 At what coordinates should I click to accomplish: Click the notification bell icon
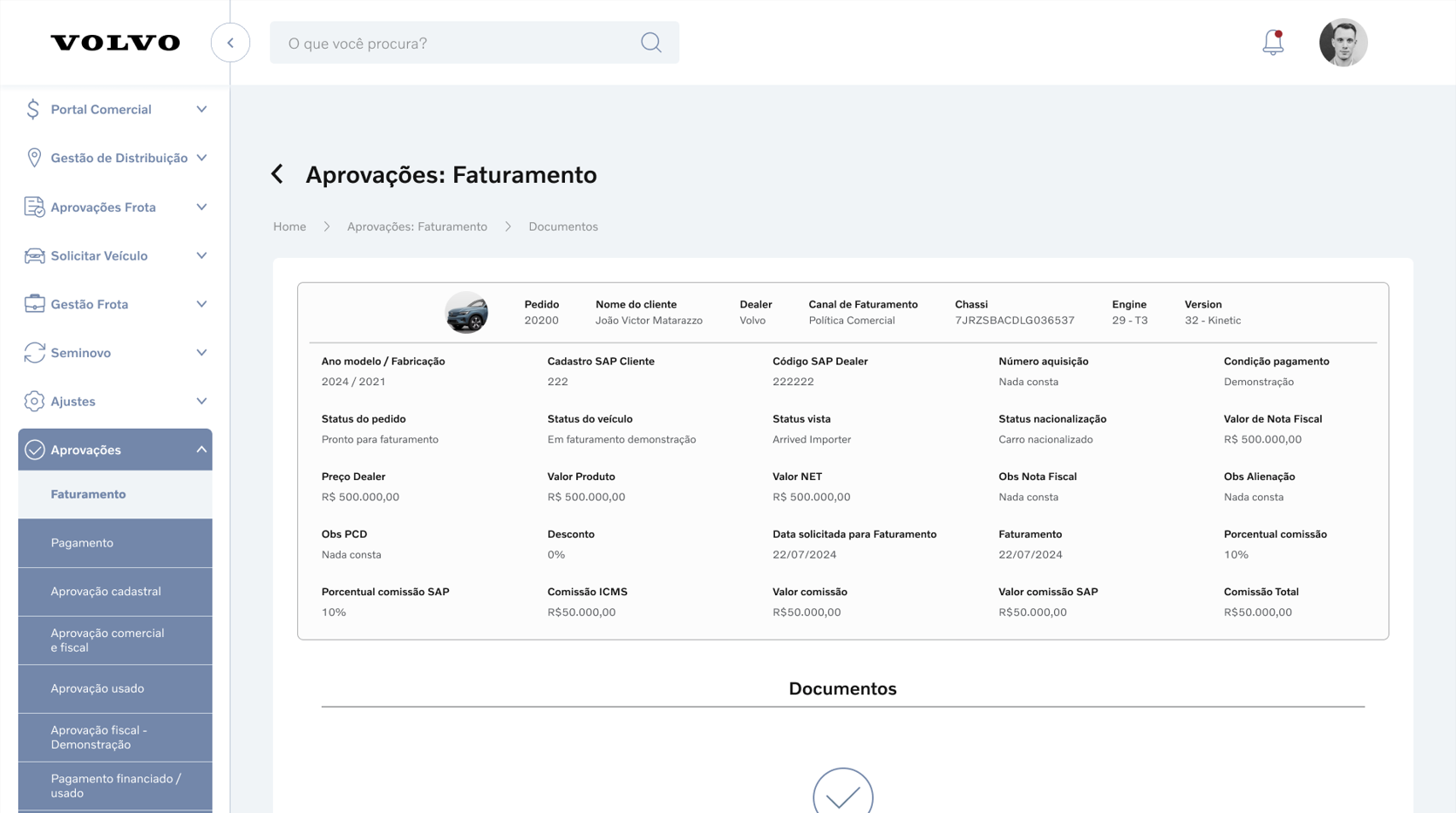(x=1272, y=43)
